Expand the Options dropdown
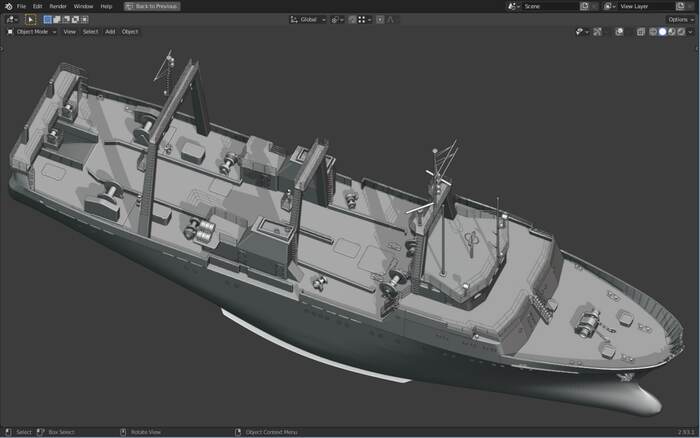This screenshot has width=700, height=438. (678, 19)
